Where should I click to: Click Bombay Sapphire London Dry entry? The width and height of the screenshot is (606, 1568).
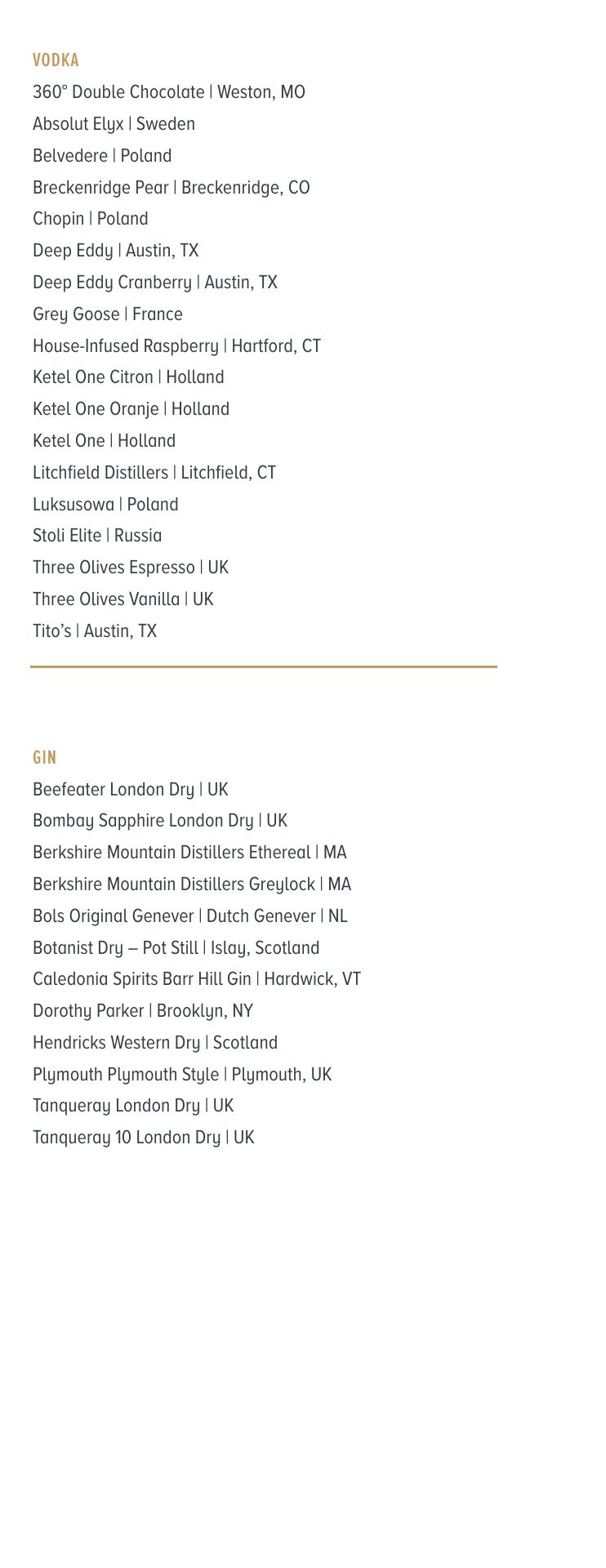pos(160,821)
